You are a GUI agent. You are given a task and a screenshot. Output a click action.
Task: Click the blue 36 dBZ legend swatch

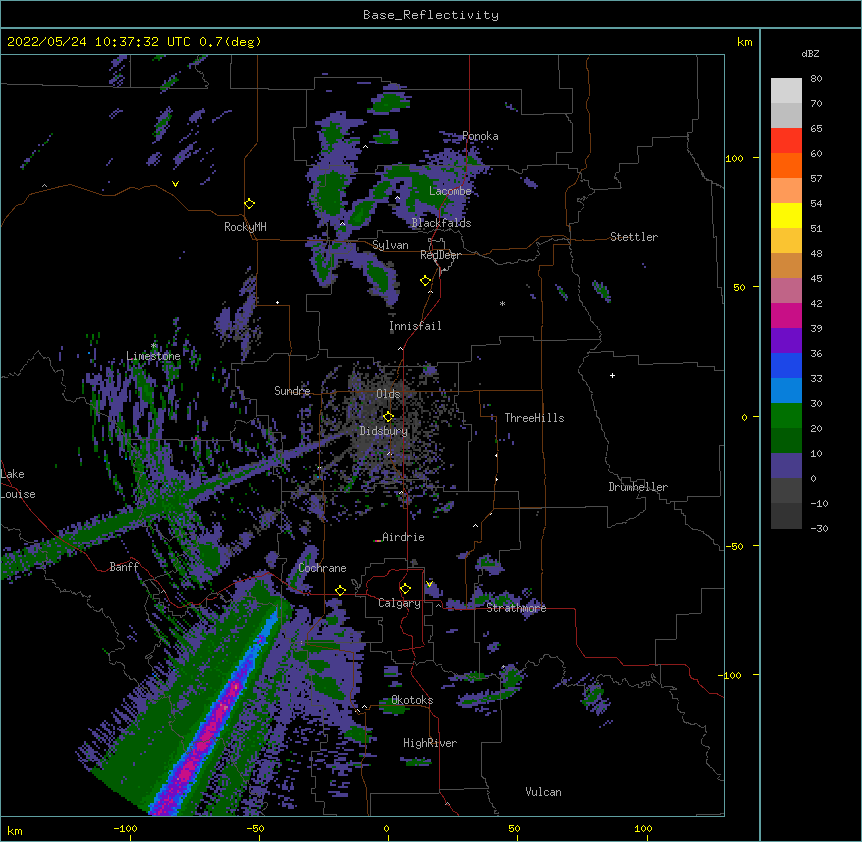pyautogui.click(x=786, y=365)
